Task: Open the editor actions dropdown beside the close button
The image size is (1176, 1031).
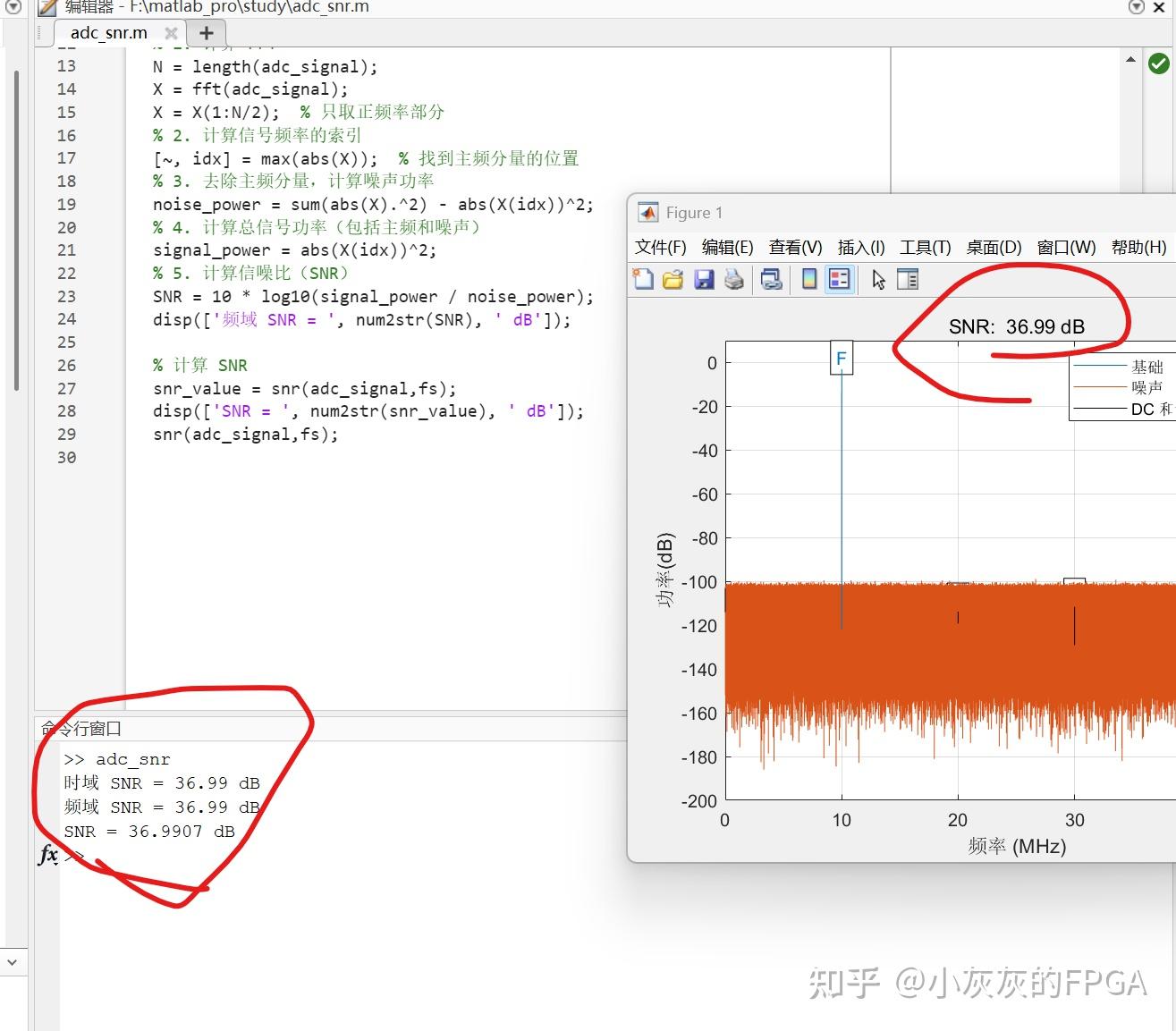Action: coord(1137,7)
